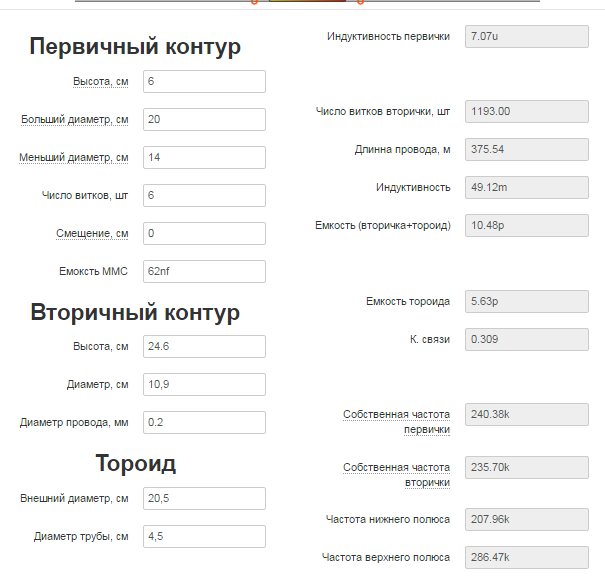
Task: Click the Индуктивность первички output field
Action: point(526,37)
